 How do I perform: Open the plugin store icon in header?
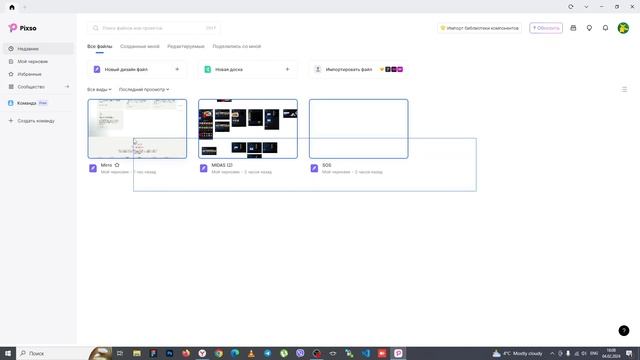click(573, 28)
